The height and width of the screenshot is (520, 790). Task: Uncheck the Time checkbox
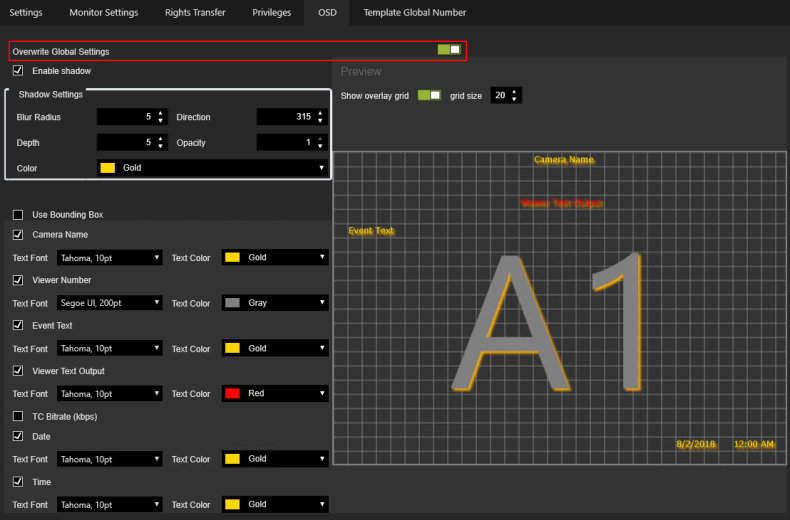[18, 482]
